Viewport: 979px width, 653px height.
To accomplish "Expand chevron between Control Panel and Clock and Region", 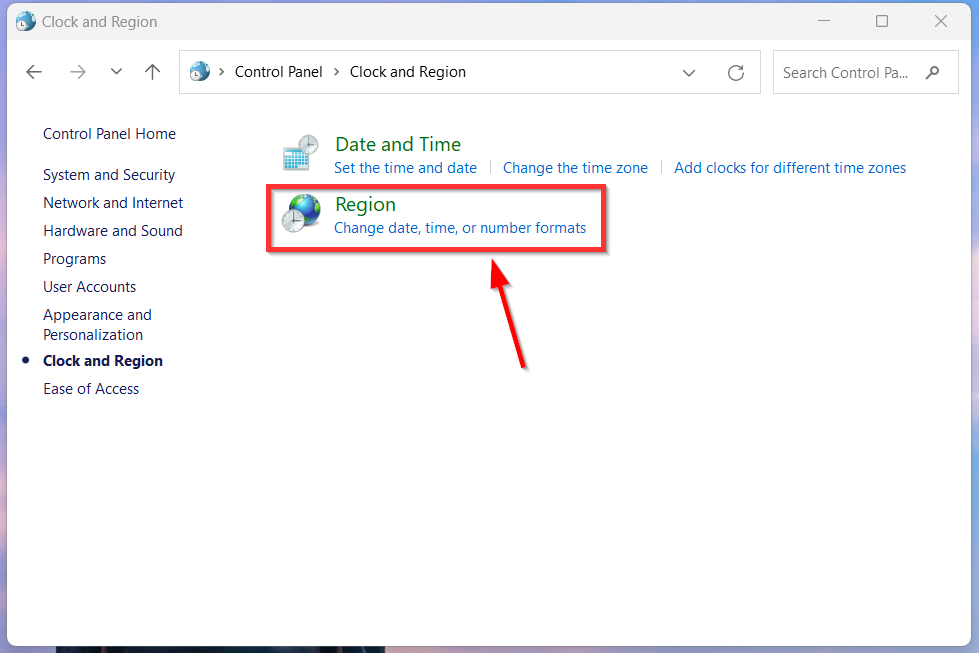I will pyautogui.click(x=337, y=72).
